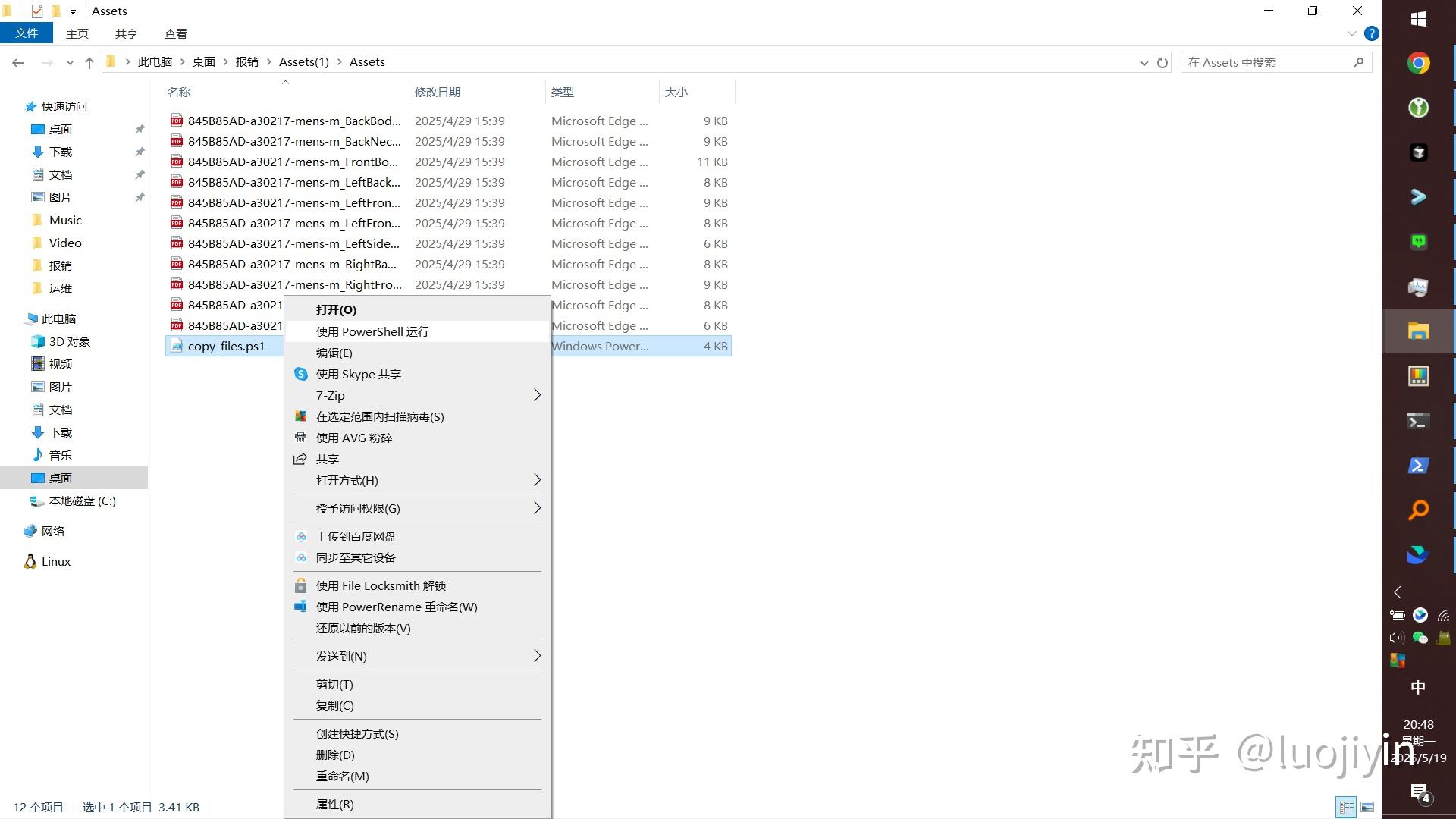
Task: Expand the 7-Zip submenu
Action: point(417,395)
